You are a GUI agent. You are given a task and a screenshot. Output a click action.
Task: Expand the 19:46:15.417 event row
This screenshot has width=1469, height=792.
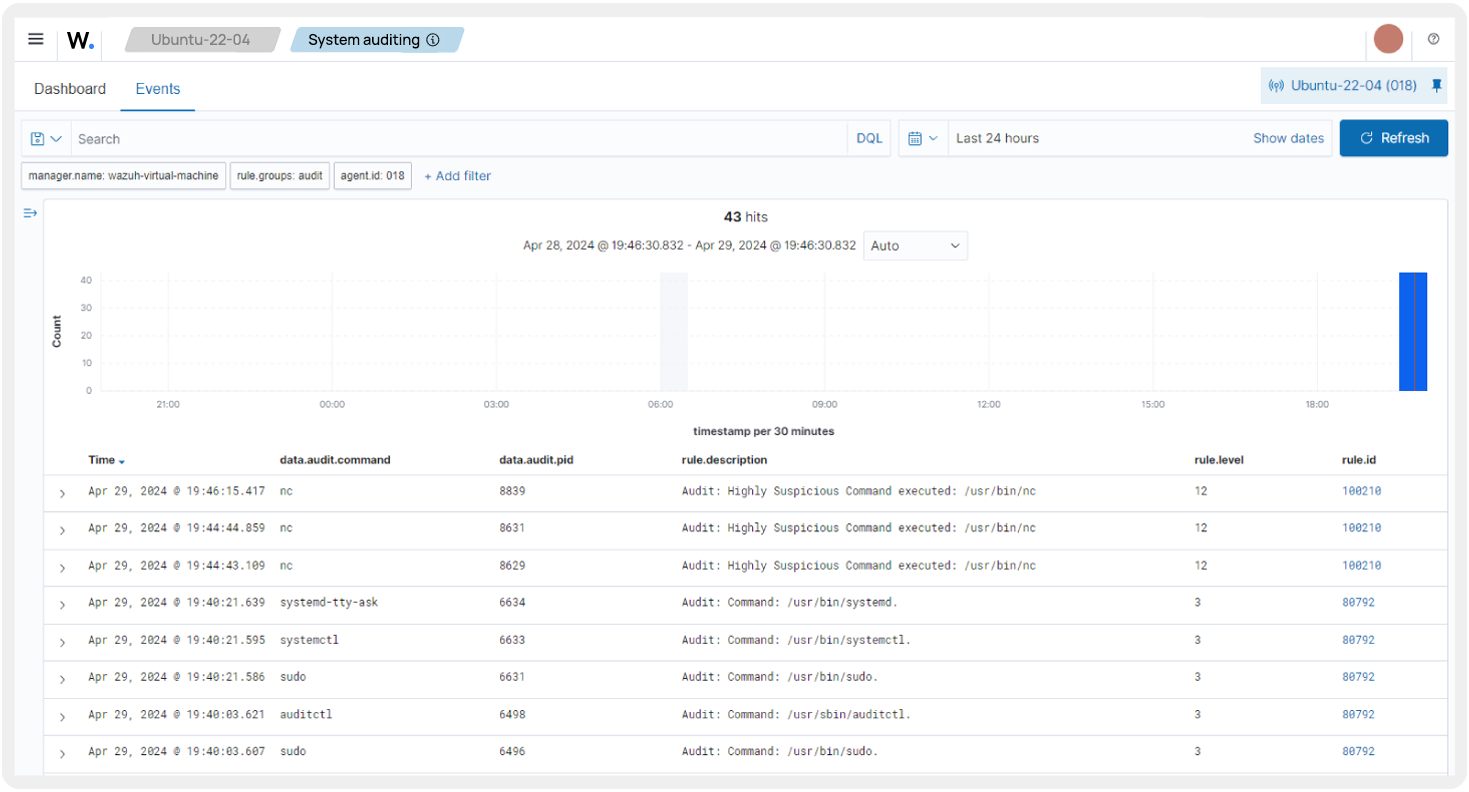pyautogui.click(x=62, y=493)
